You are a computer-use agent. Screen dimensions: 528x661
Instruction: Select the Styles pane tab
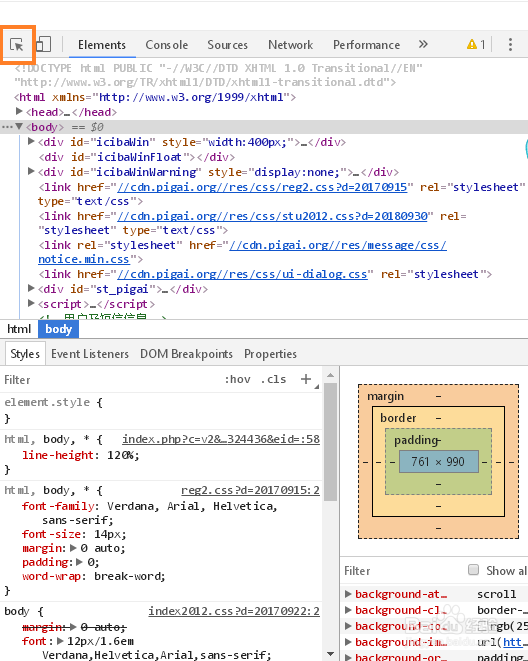click(x=25, y=354)
